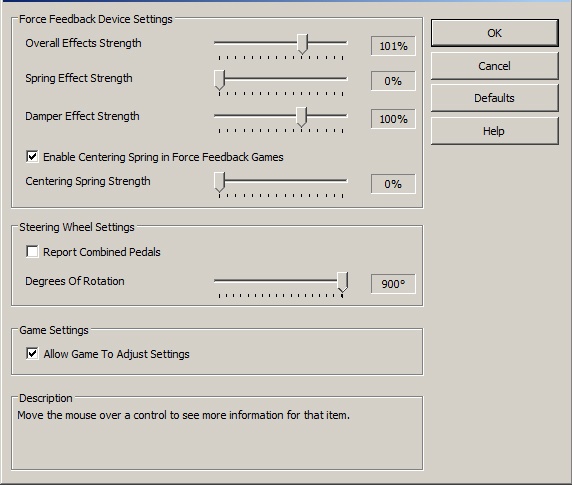Select the 900° rotation value field
The width and height of the screenshot is (572, 485).
[x=393, y=284]
